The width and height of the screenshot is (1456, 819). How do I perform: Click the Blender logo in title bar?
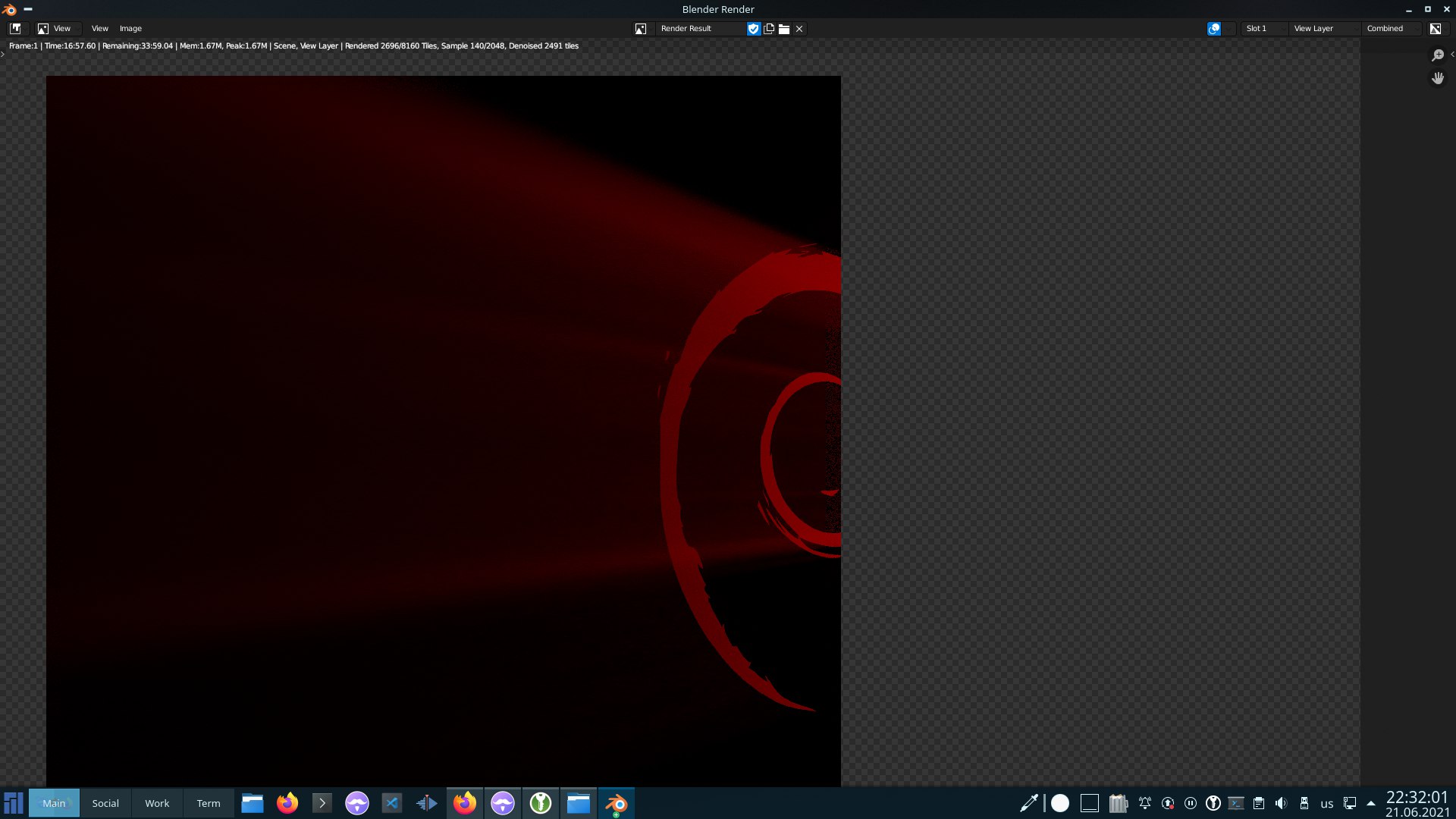point(9,9)
